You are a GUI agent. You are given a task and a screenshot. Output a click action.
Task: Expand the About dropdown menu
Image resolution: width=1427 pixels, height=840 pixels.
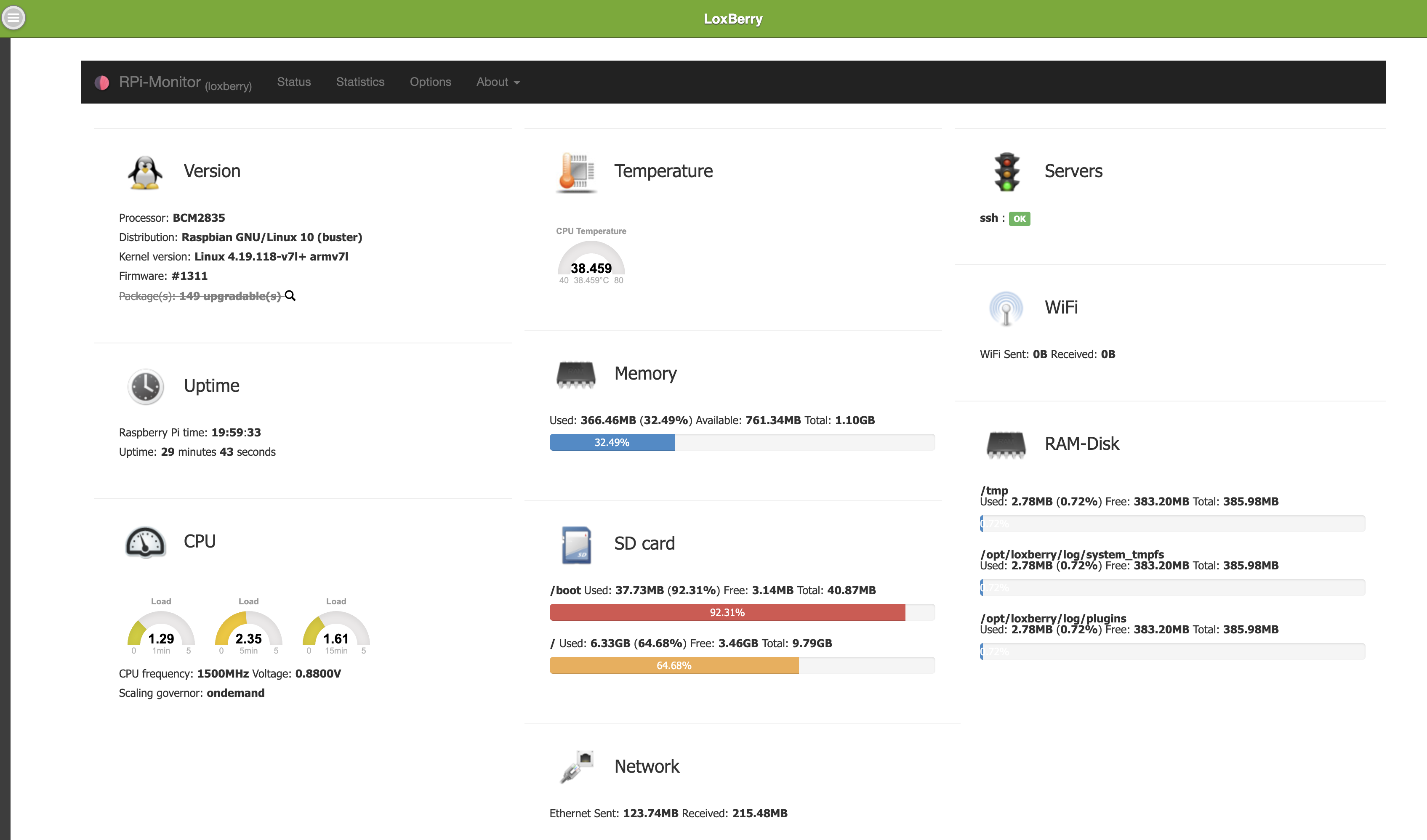click(x=497, y=82)
